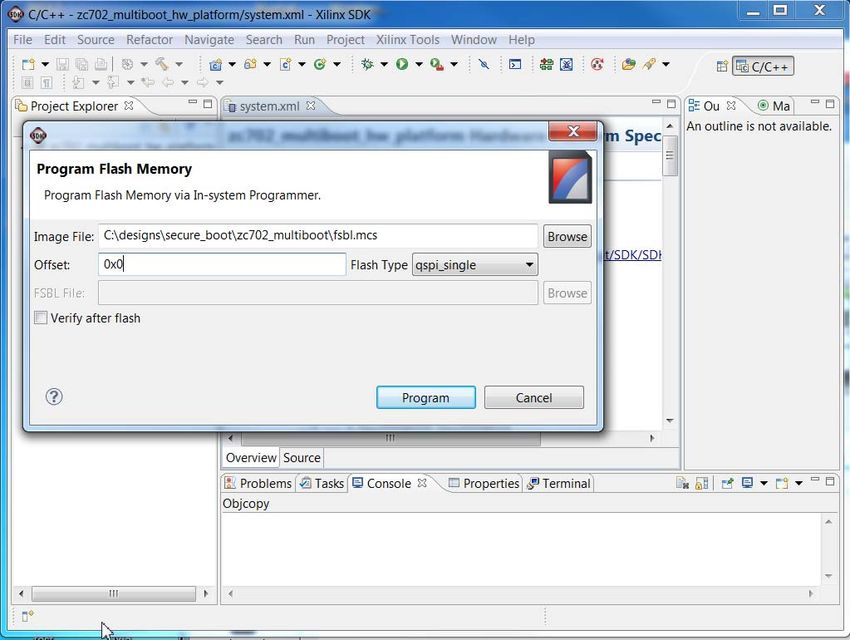This screenshot has height=640, width=850.
Task: Click the Offset input field
Action: [x=222, y=264]
